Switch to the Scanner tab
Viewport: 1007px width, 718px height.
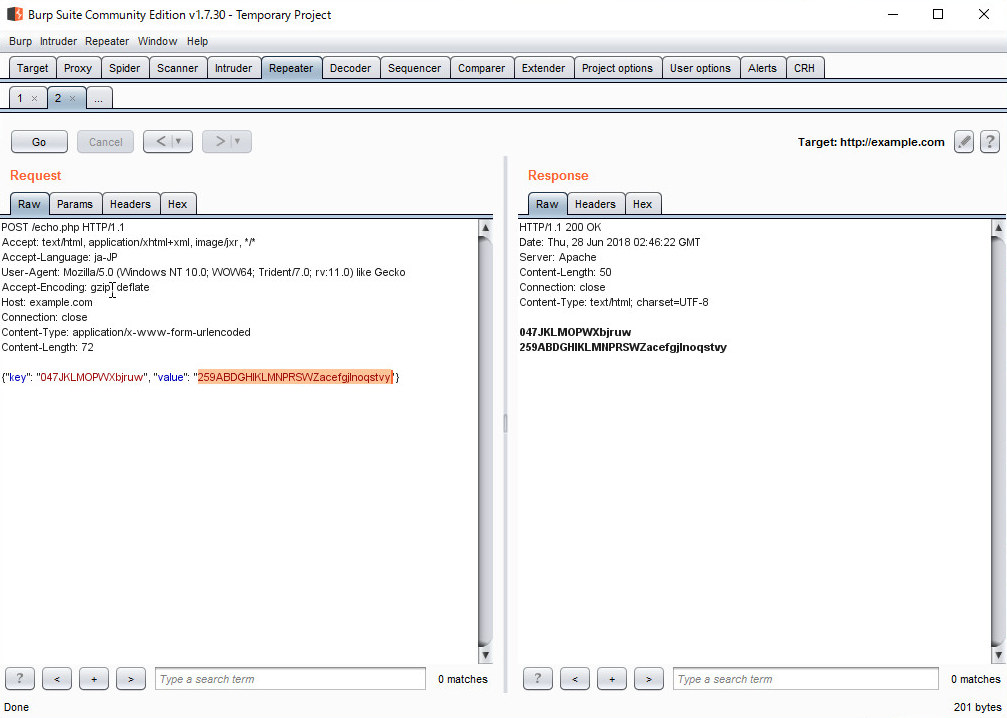178,68
